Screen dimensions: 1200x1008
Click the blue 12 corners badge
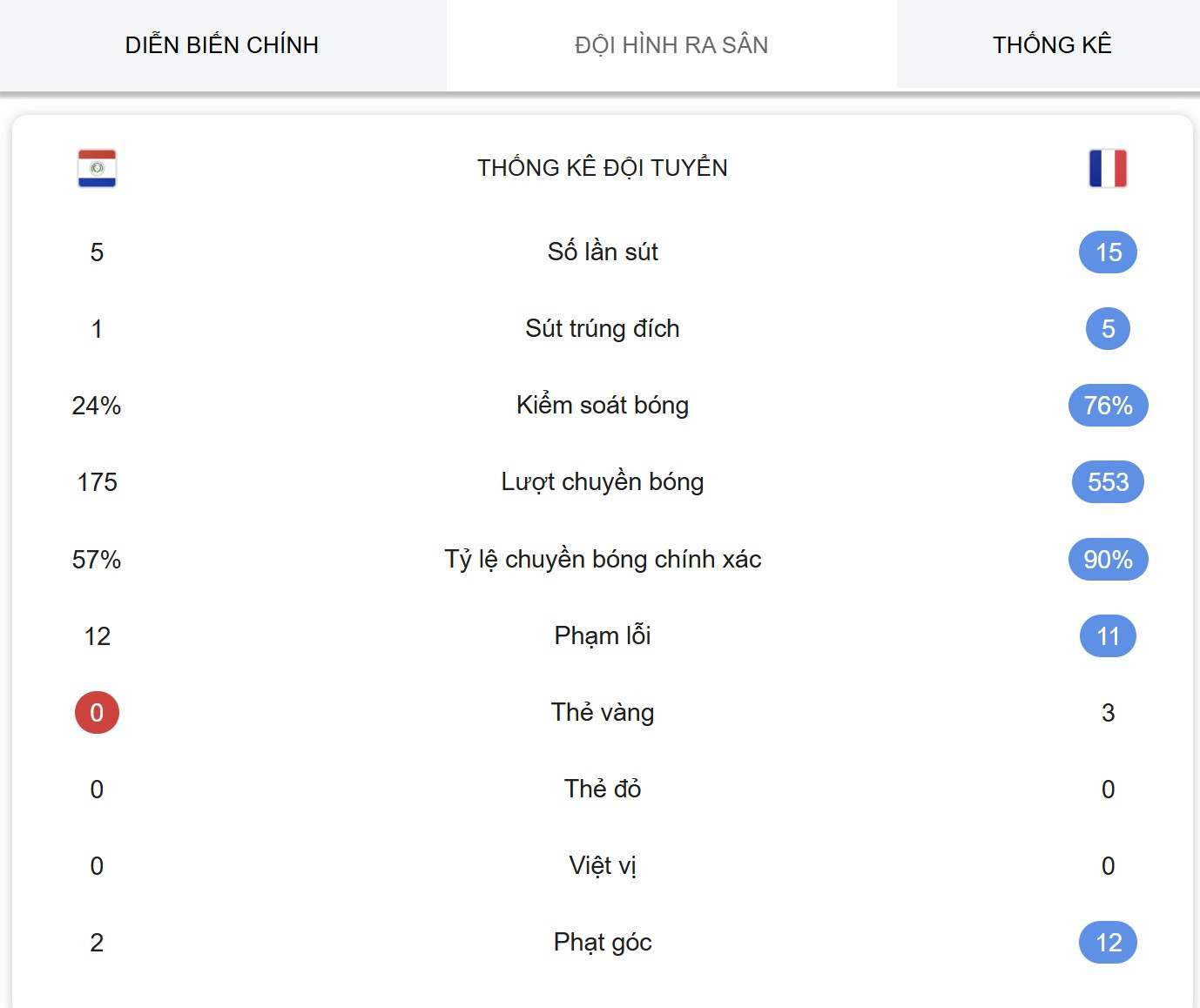(1108, 943)
